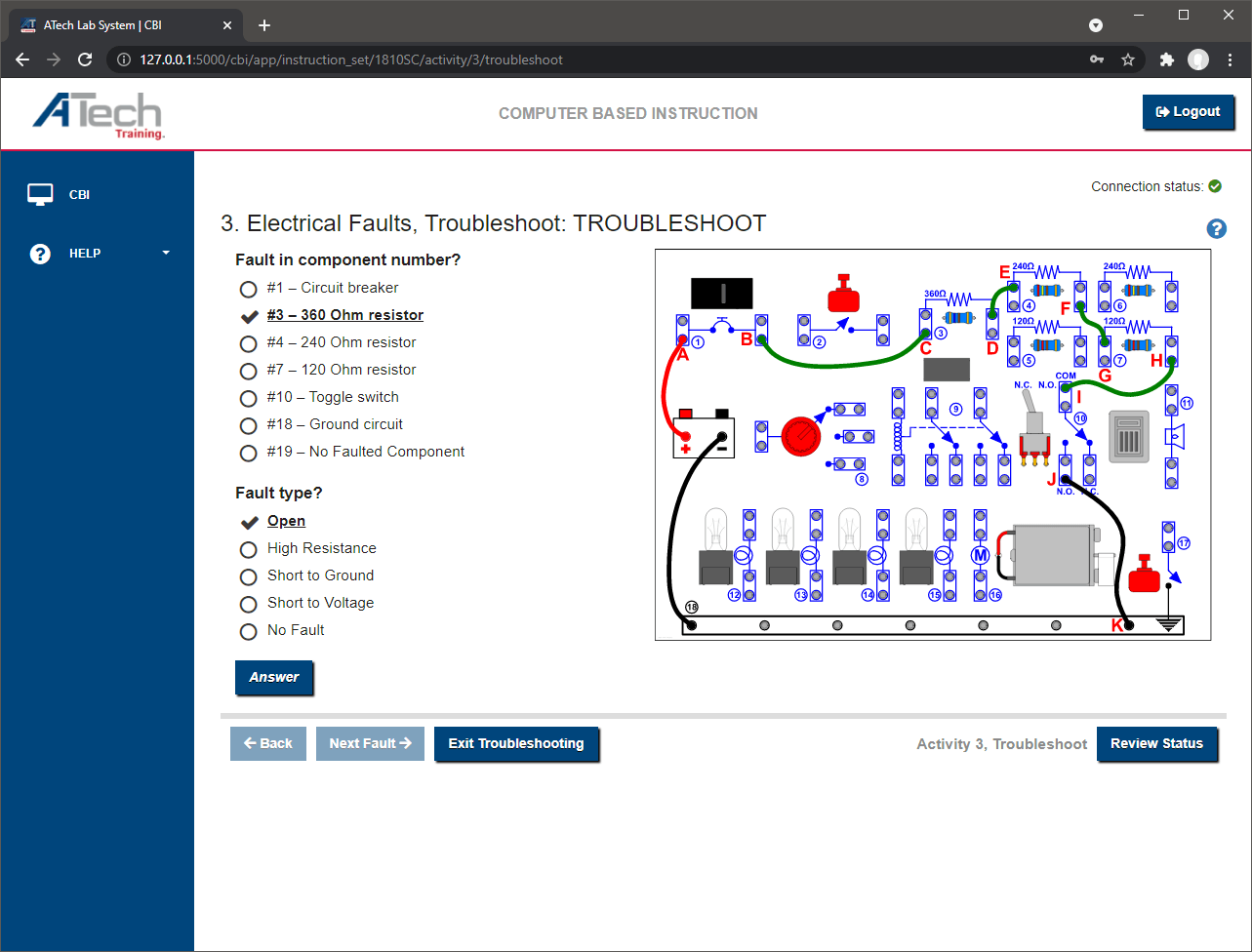The image size is (1252, 952).
Task: Open a new browser tab
Action: coord(264,25)
